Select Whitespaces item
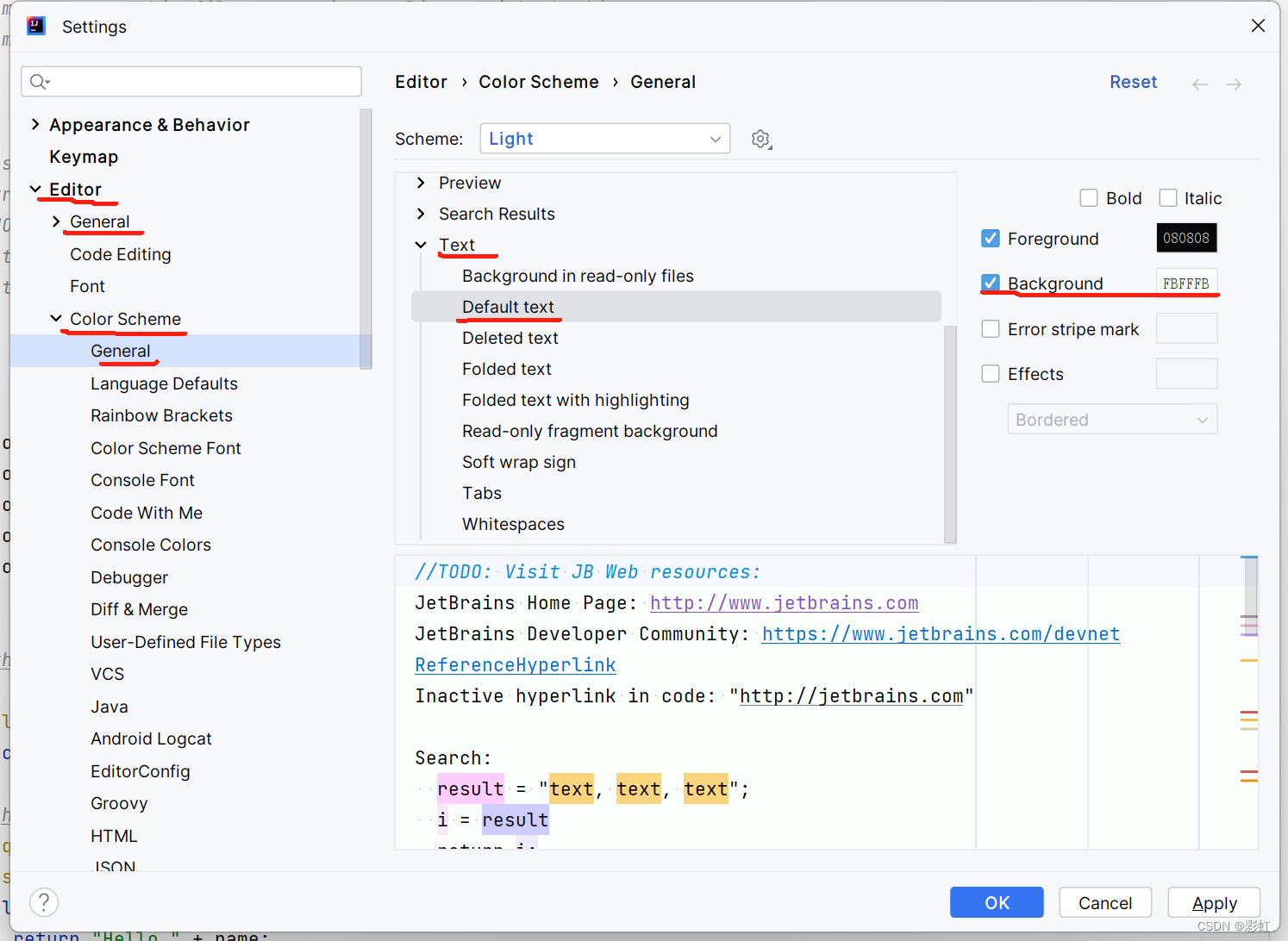 (x=513, y=524)
